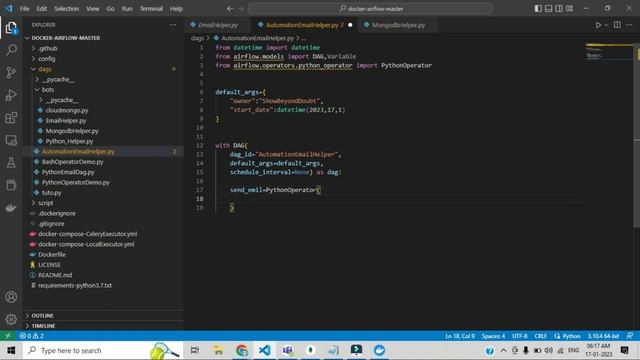Open the Help menu
The width and height of the screenshot is (640, 360).
pyautogui.click(x=176, y=9)
